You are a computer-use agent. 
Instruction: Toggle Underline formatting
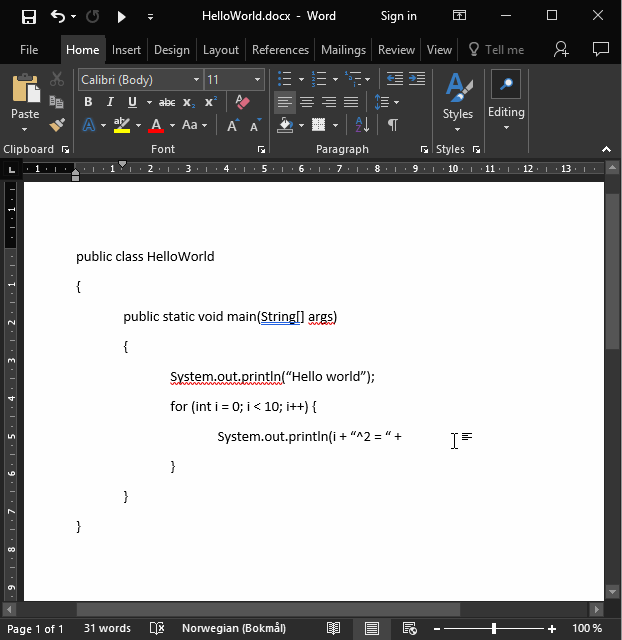point(132,102)
